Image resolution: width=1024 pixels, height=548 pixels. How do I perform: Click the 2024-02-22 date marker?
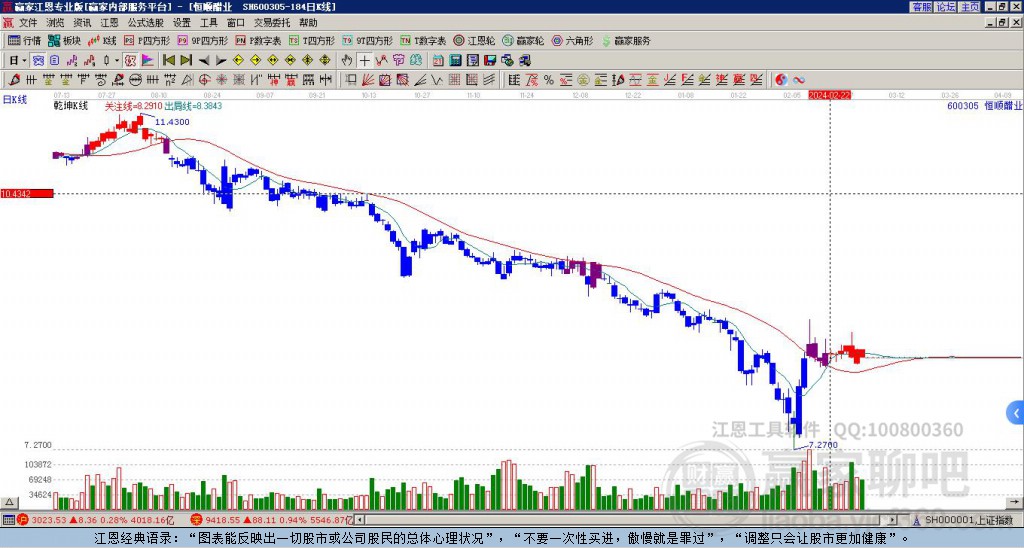point(829,95)
